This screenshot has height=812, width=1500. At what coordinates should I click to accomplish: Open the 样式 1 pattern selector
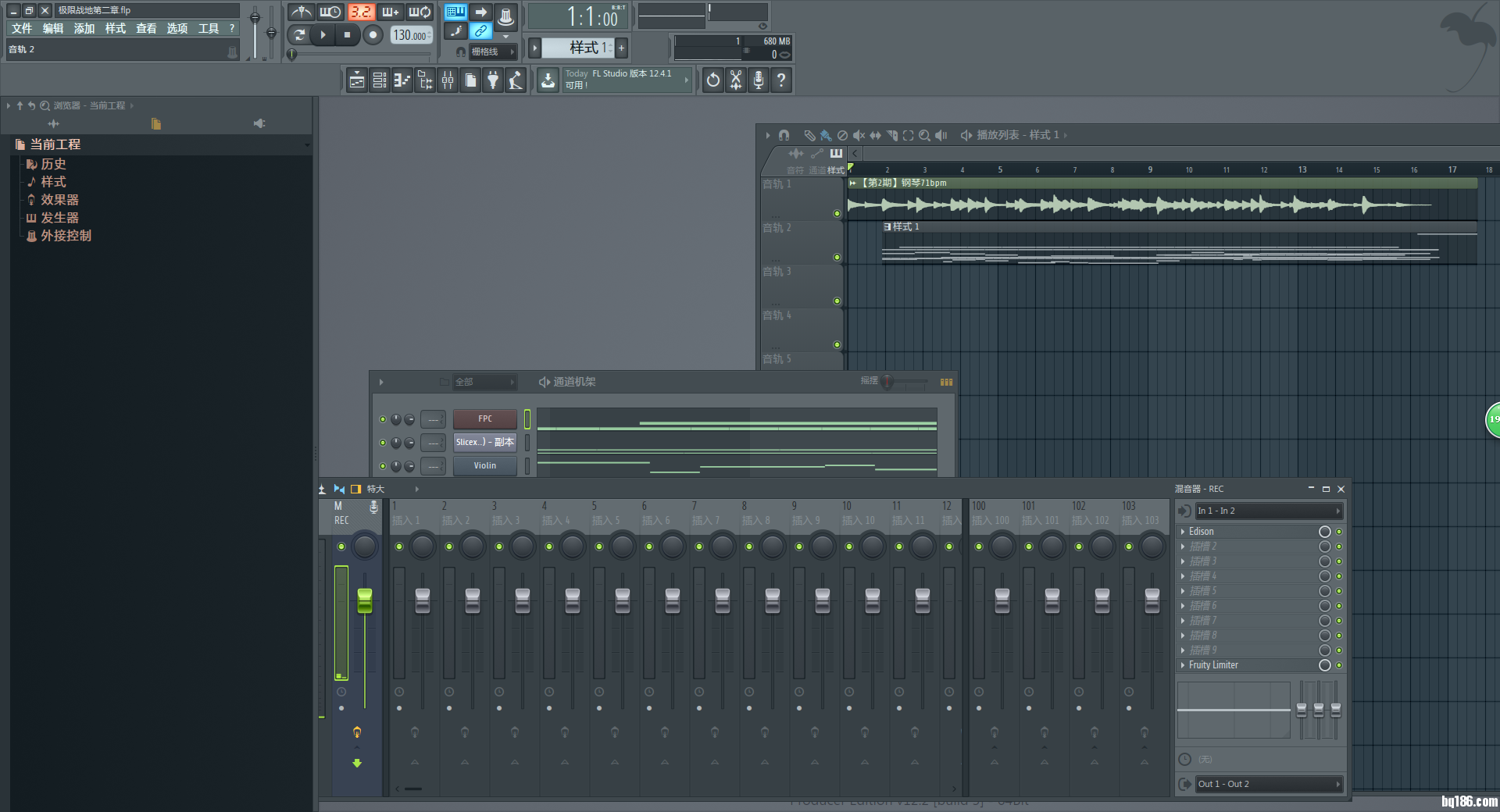point(578,48)
